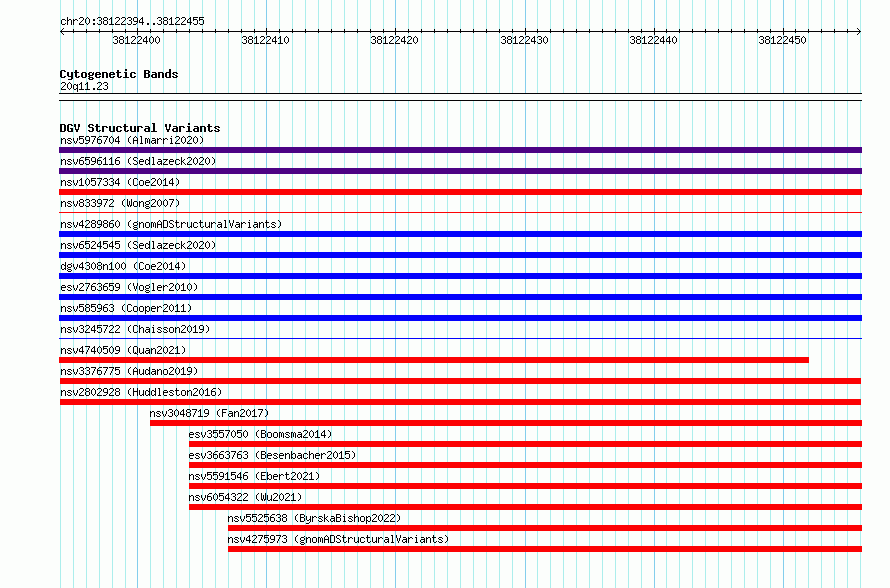890x588 pixels.
Task: Click the 38122410 ruler position
Action: (x=265, y=40)
